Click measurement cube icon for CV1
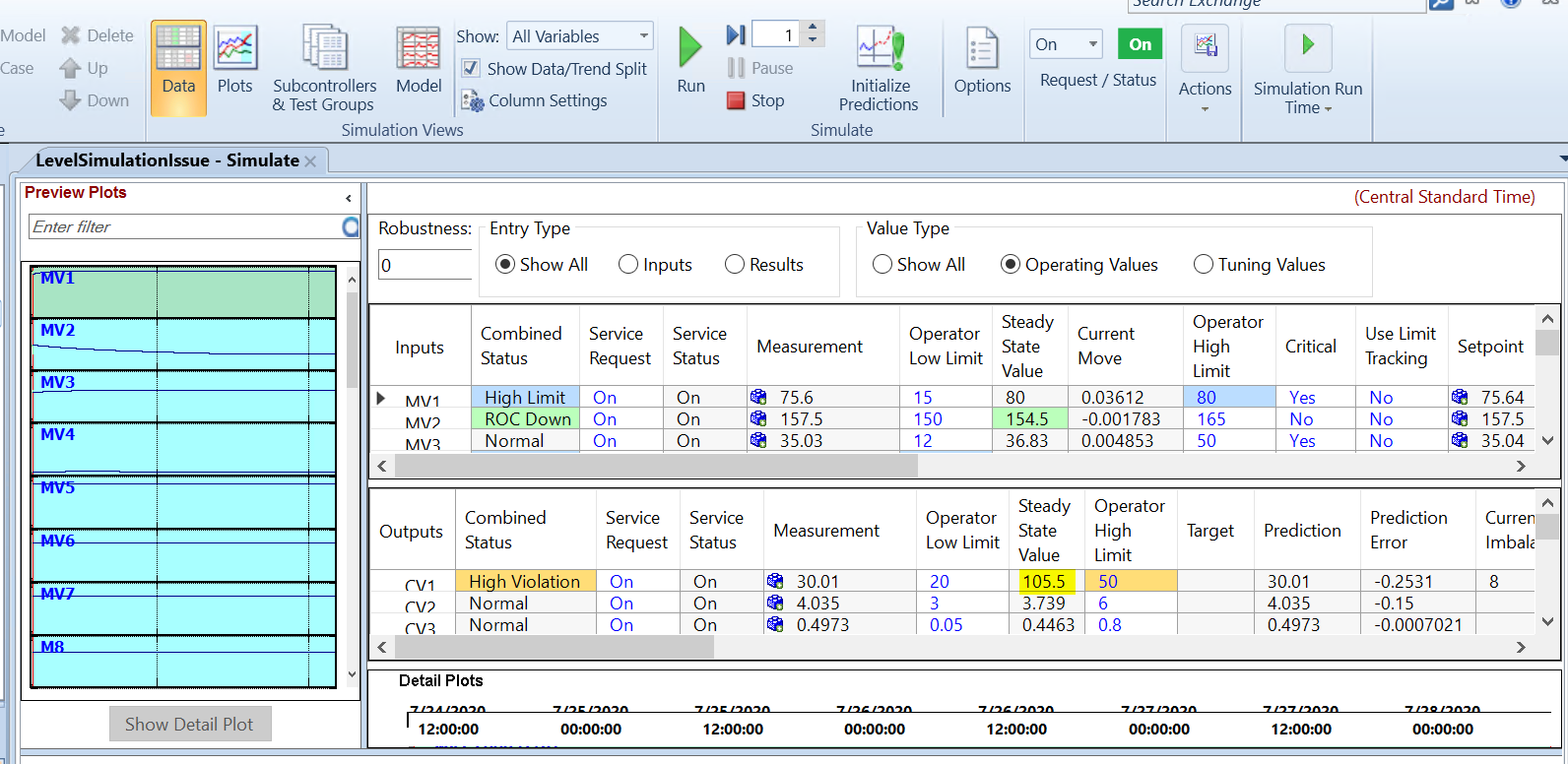 [775, 581]
